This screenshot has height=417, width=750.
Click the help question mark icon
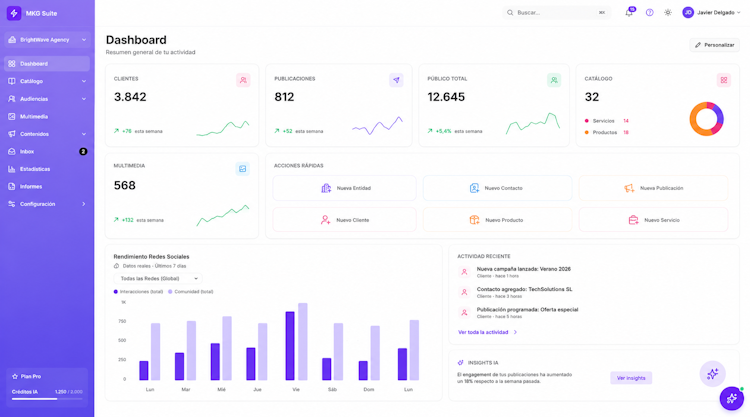[649, 13]
